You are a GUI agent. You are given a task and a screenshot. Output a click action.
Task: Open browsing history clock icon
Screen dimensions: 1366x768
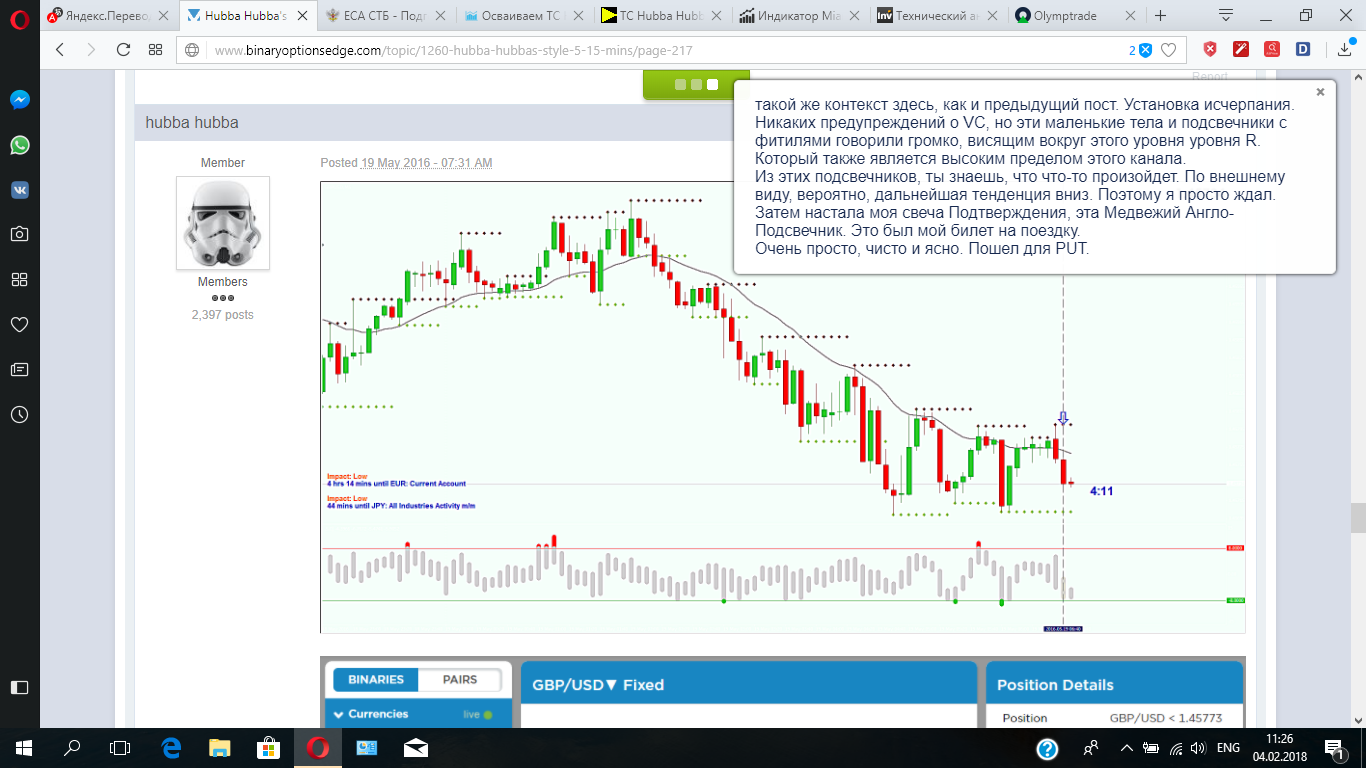tap(20, 414)
